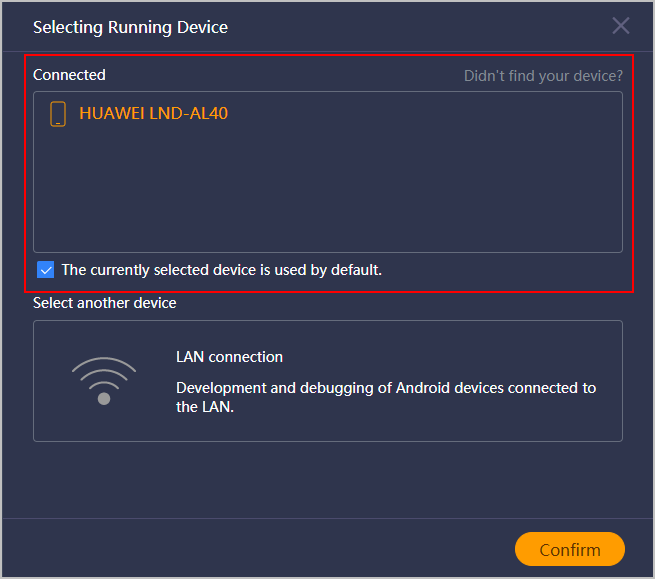The image size is (655, 579).
Task: Close the Selecting Running Device dialog
Action: (x=621, y=26)
